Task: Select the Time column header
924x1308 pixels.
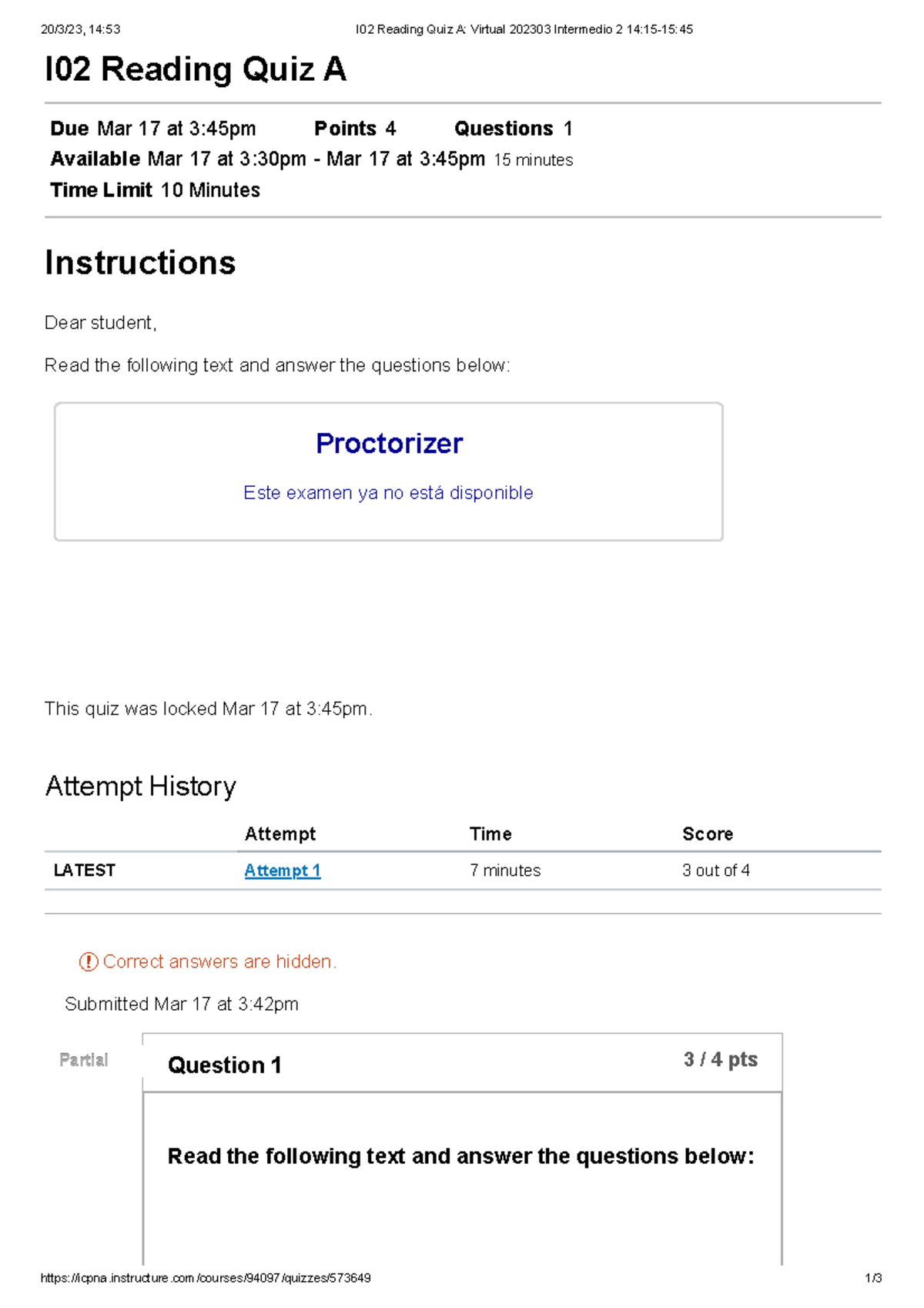Action: pyautogui.click(x=490, y=833)
